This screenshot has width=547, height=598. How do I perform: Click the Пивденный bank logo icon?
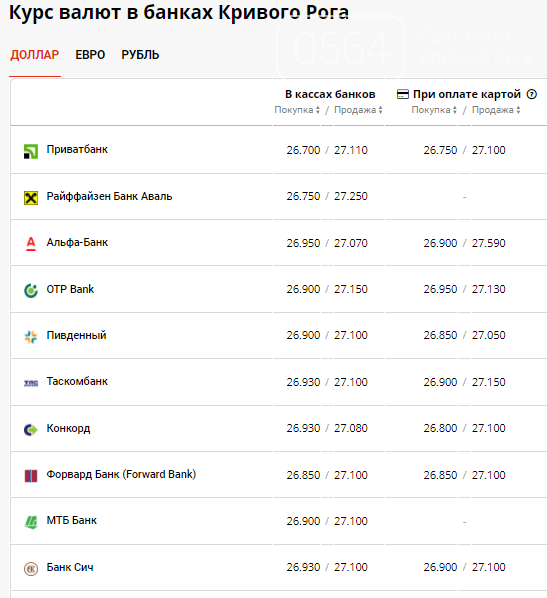pyautogui.click(x=31, y=337)
